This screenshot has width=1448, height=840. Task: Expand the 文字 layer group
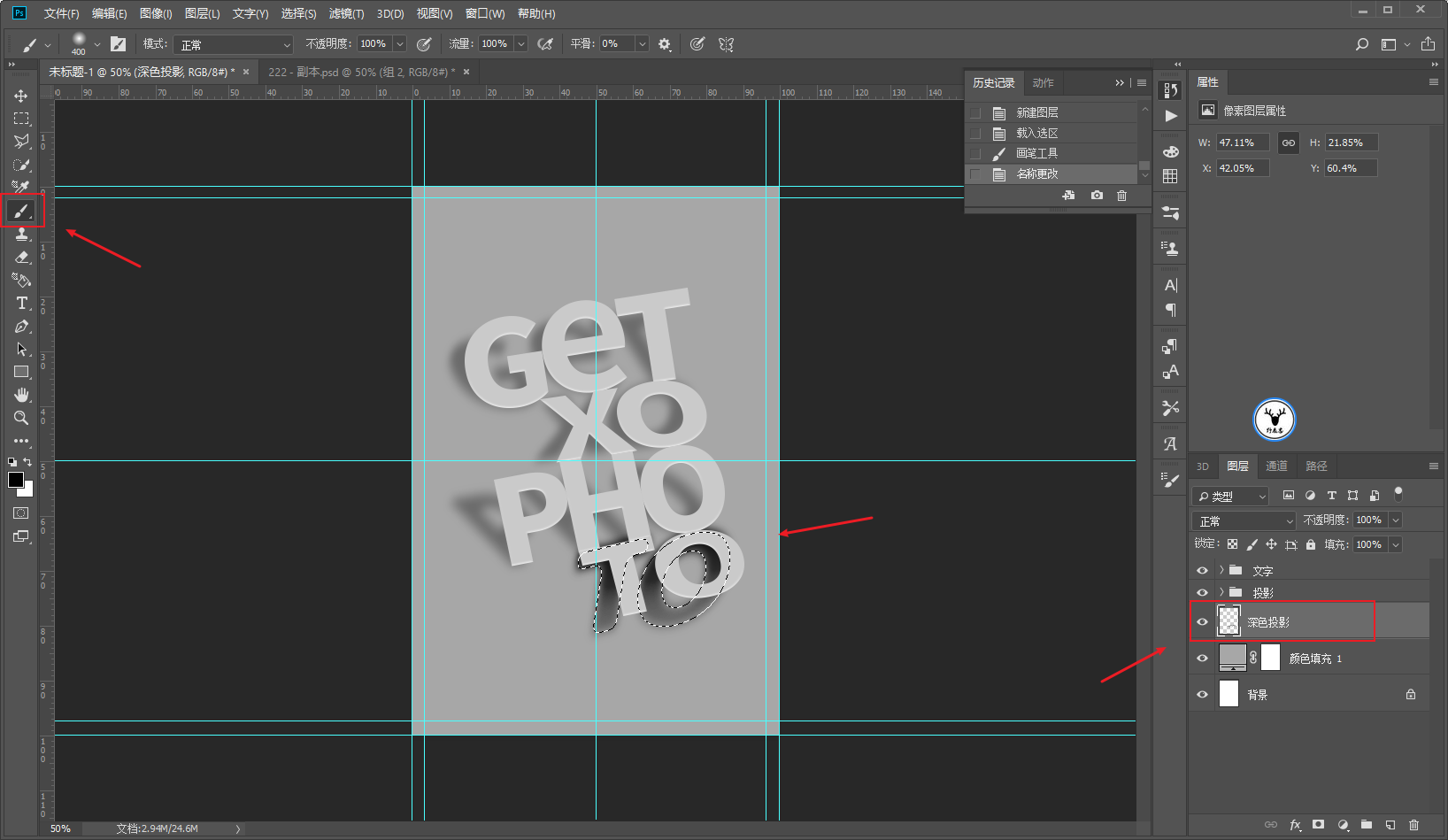1221,570
